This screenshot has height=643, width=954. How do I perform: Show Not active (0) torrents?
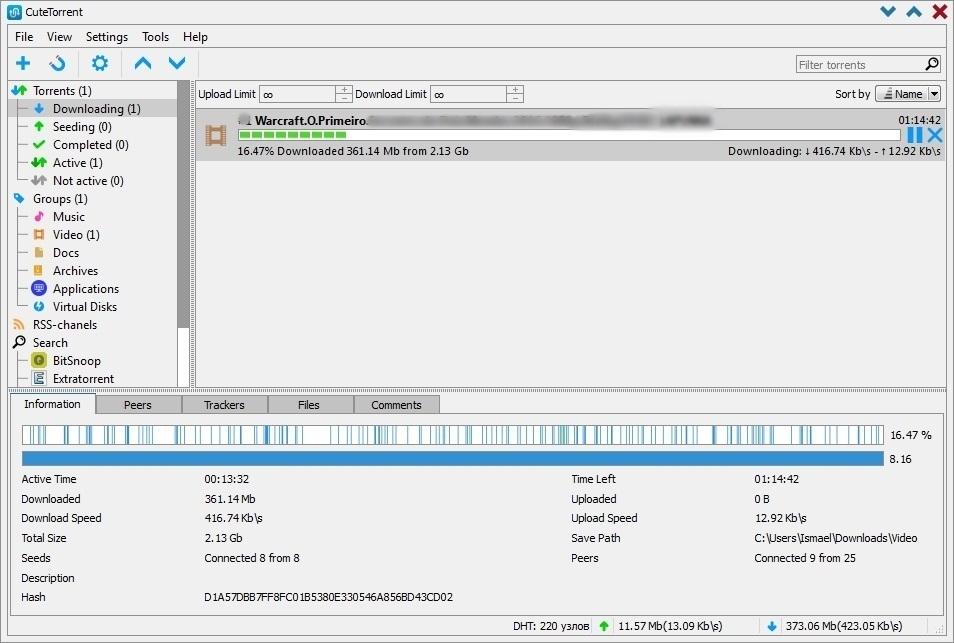point(88,181)
